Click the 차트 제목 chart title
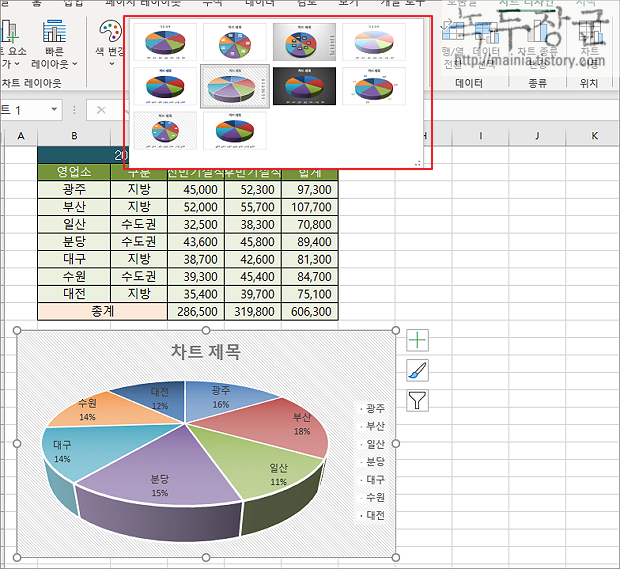The height and width of the screenshot is (569, 620). pyautogui.click(x=206, y=352)
